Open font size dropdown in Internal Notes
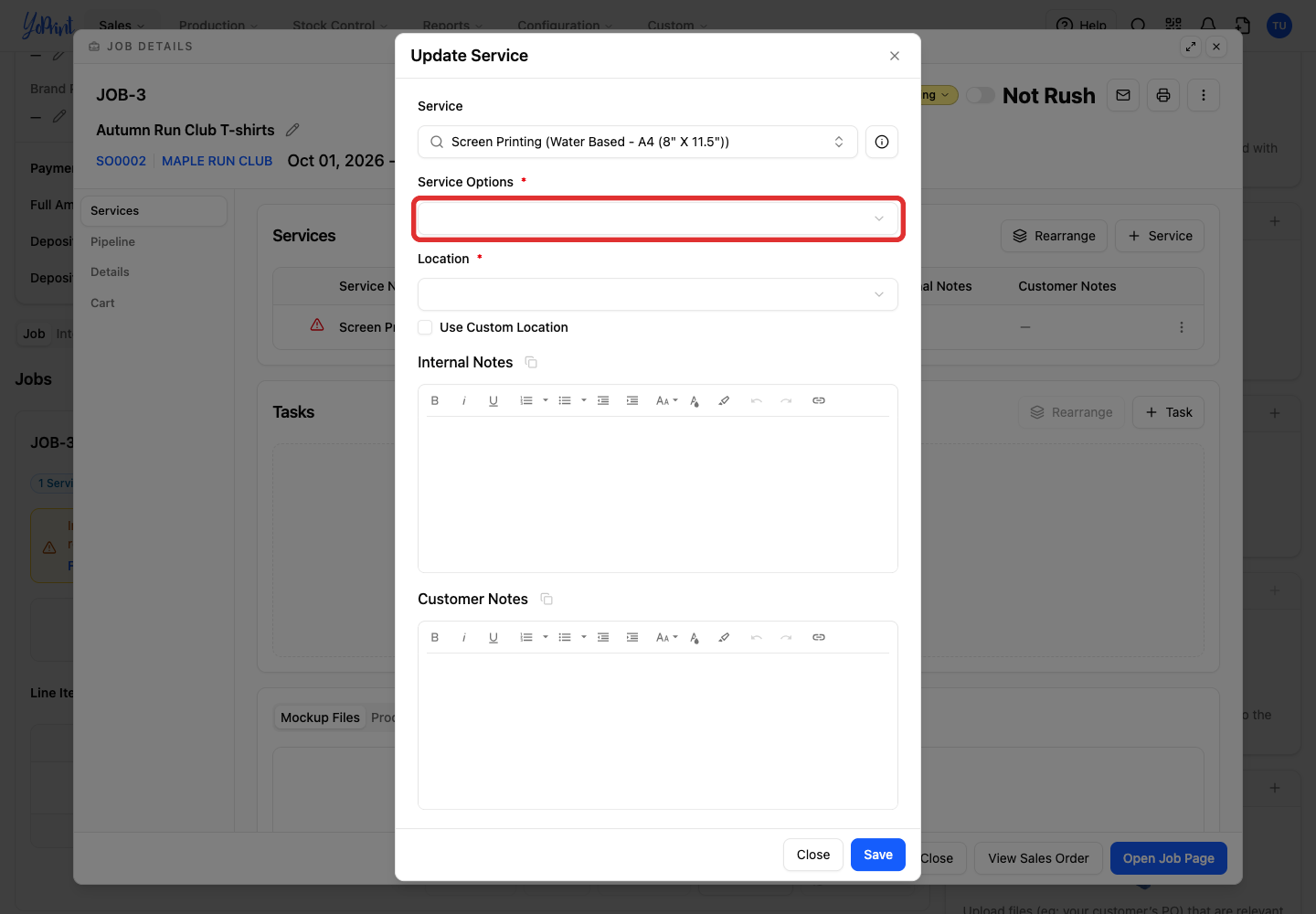The image size is (1316, 914). (666, 400)
